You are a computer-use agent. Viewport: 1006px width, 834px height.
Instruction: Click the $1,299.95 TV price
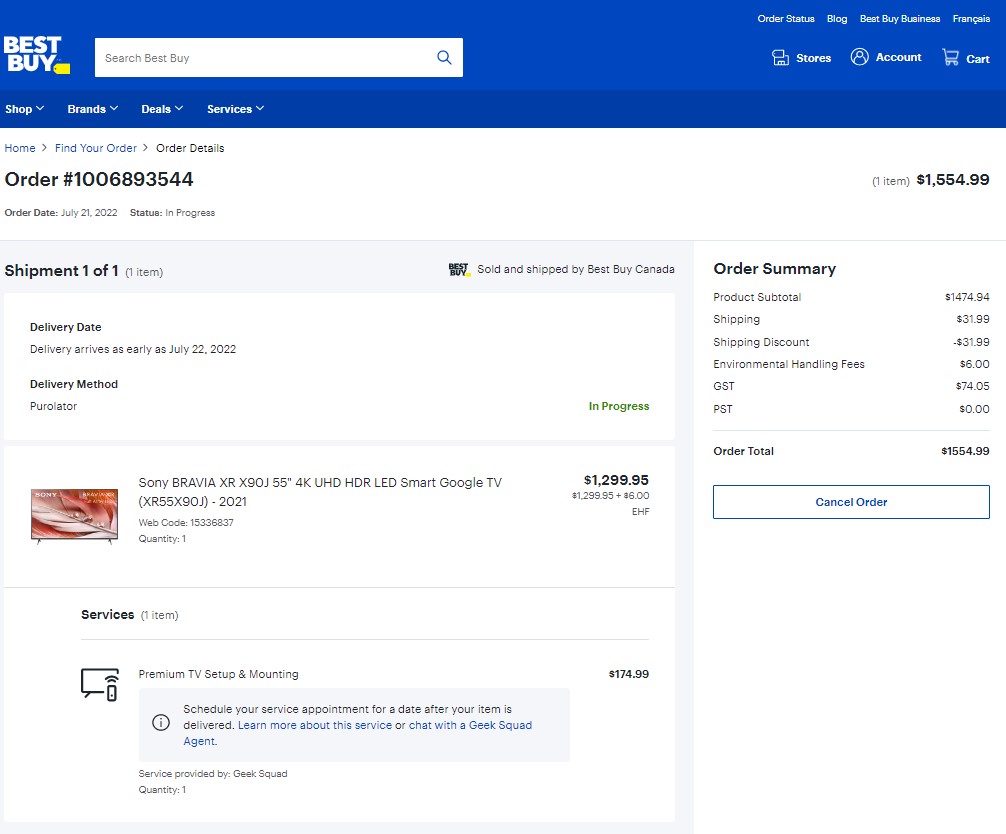(616, 480)
